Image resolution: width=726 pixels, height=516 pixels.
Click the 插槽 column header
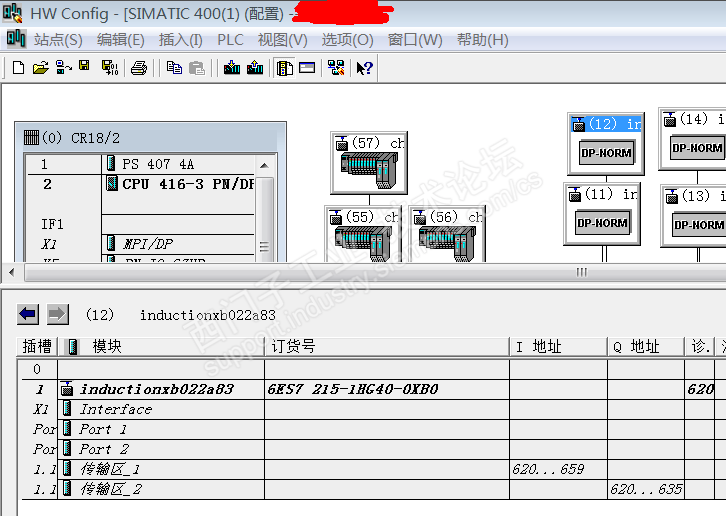tap(37, 346)
